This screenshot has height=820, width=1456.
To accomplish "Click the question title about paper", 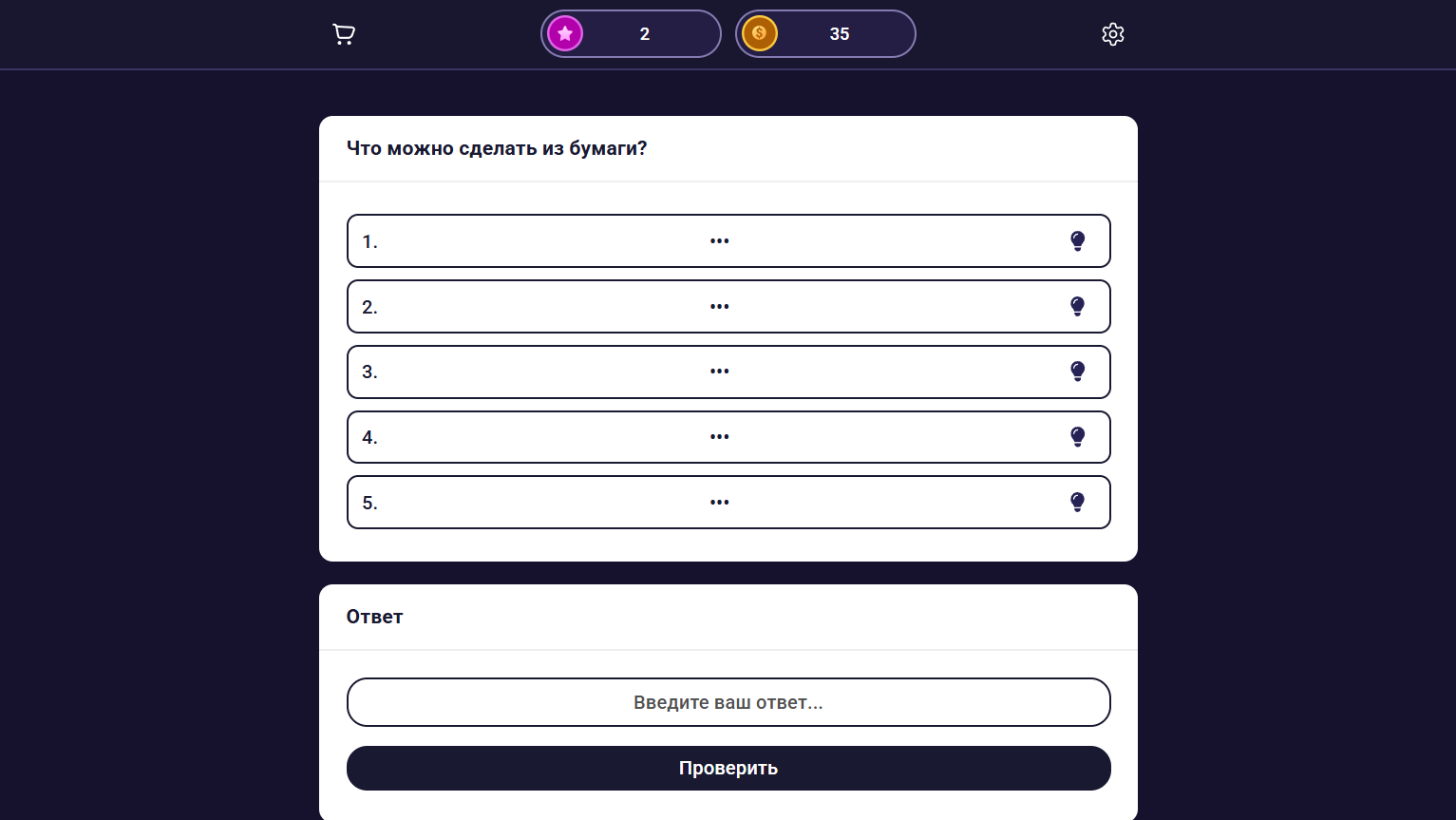I will pos(497,148).
